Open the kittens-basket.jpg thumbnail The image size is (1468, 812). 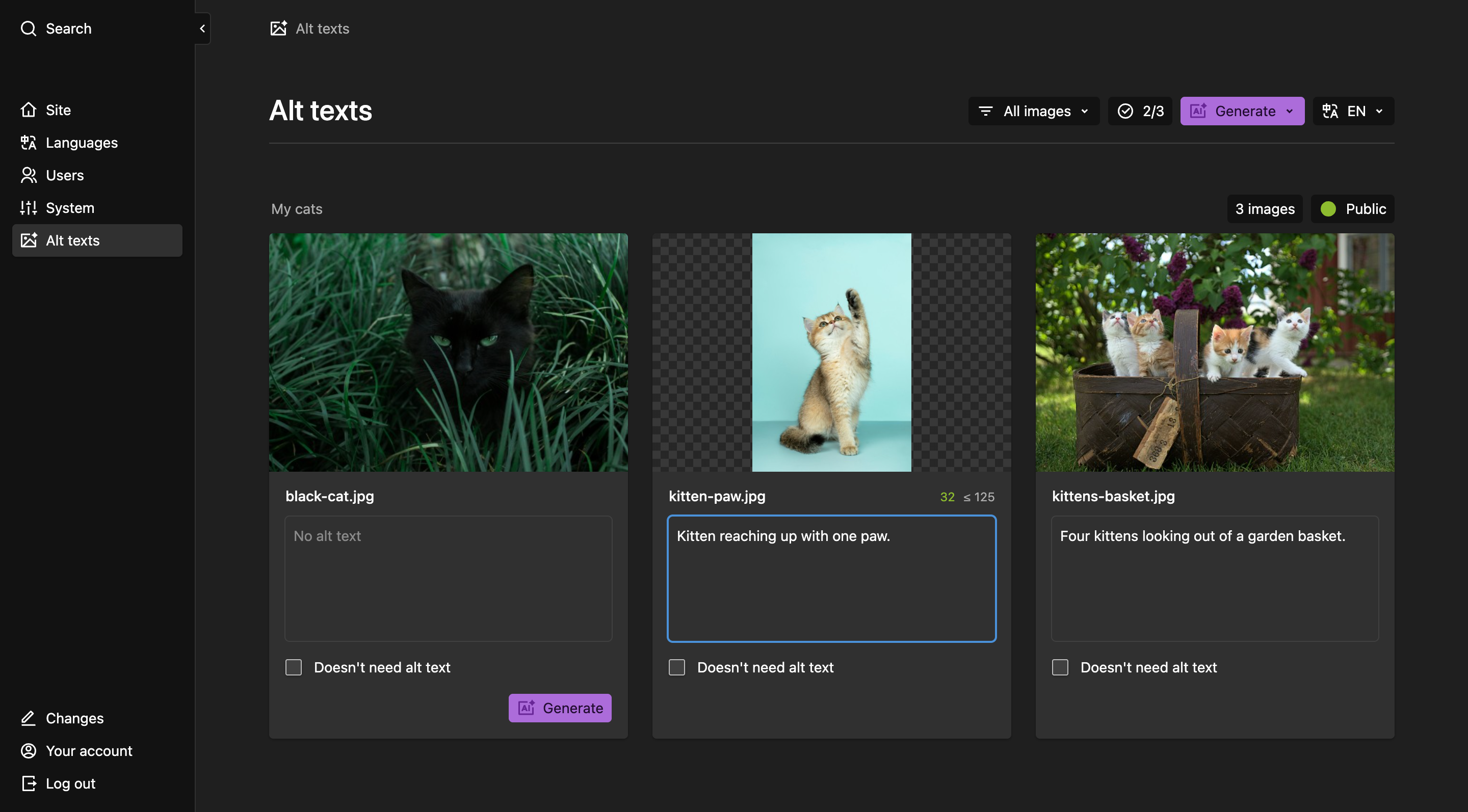[1215, 353]
